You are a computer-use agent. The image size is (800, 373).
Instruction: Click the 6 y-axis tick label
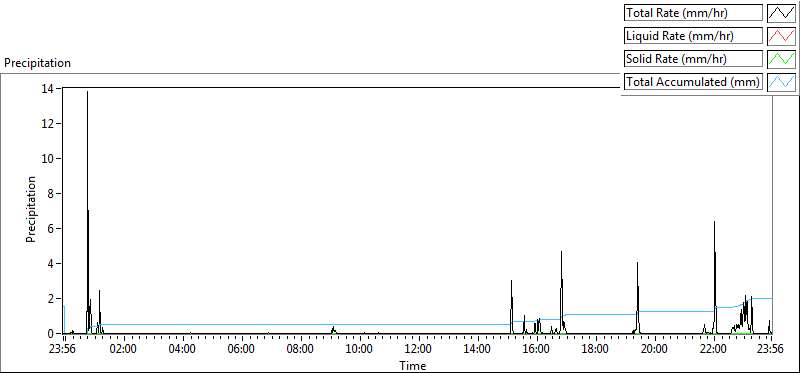pyautogui.click(x=51, y=229)
